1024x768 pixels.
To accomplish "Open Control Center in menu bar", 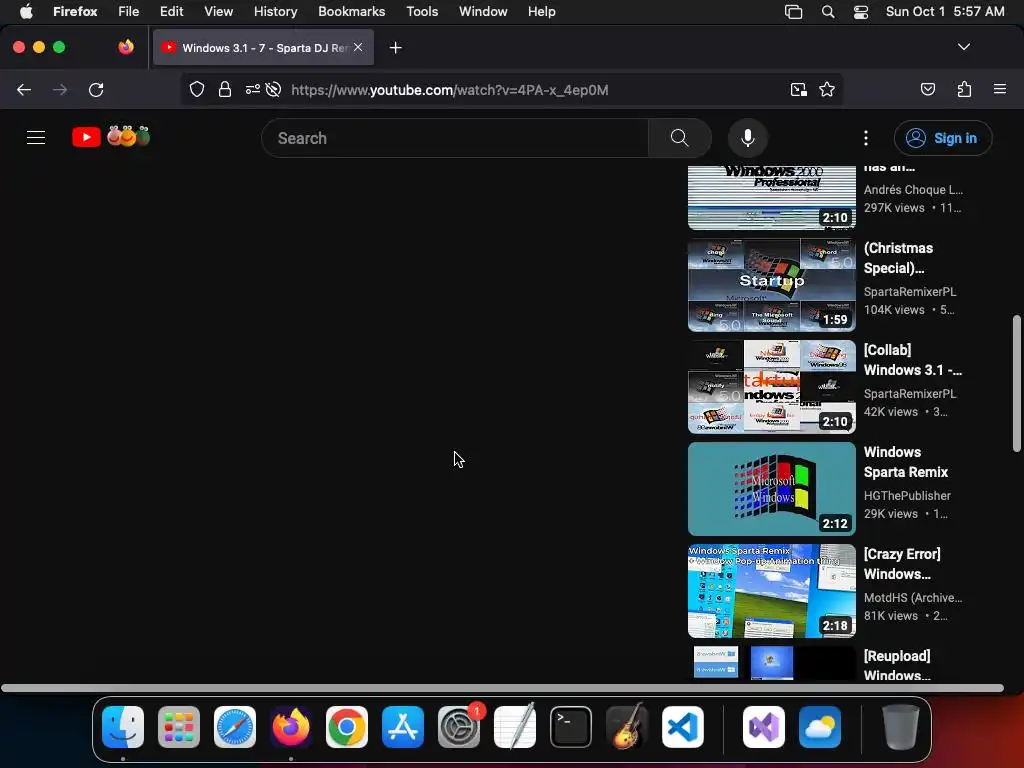I will (861, 12).
